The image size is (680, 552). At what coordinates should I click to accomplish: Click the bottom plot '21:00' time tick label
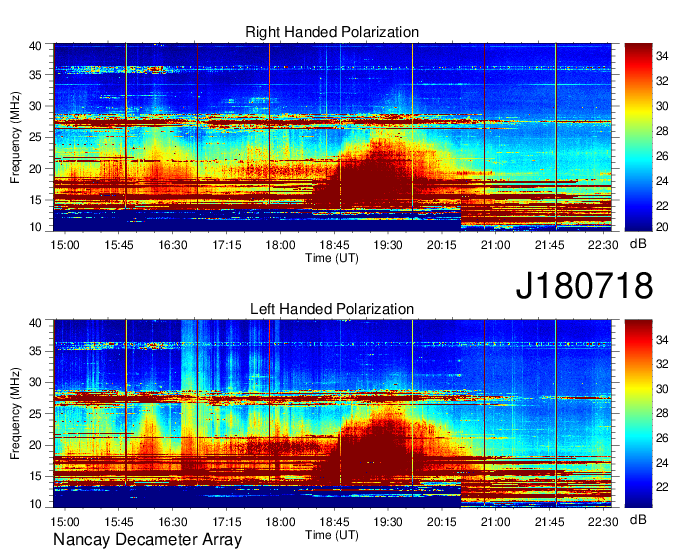[x=495, y=522]
